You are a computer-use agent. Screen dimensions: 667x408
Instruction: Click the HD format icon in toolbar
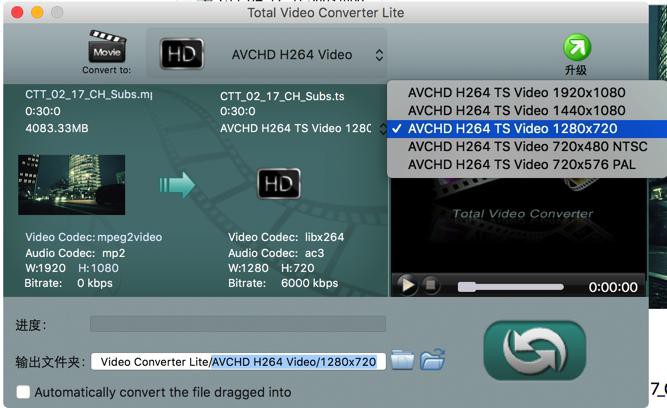tap(182, 54)
